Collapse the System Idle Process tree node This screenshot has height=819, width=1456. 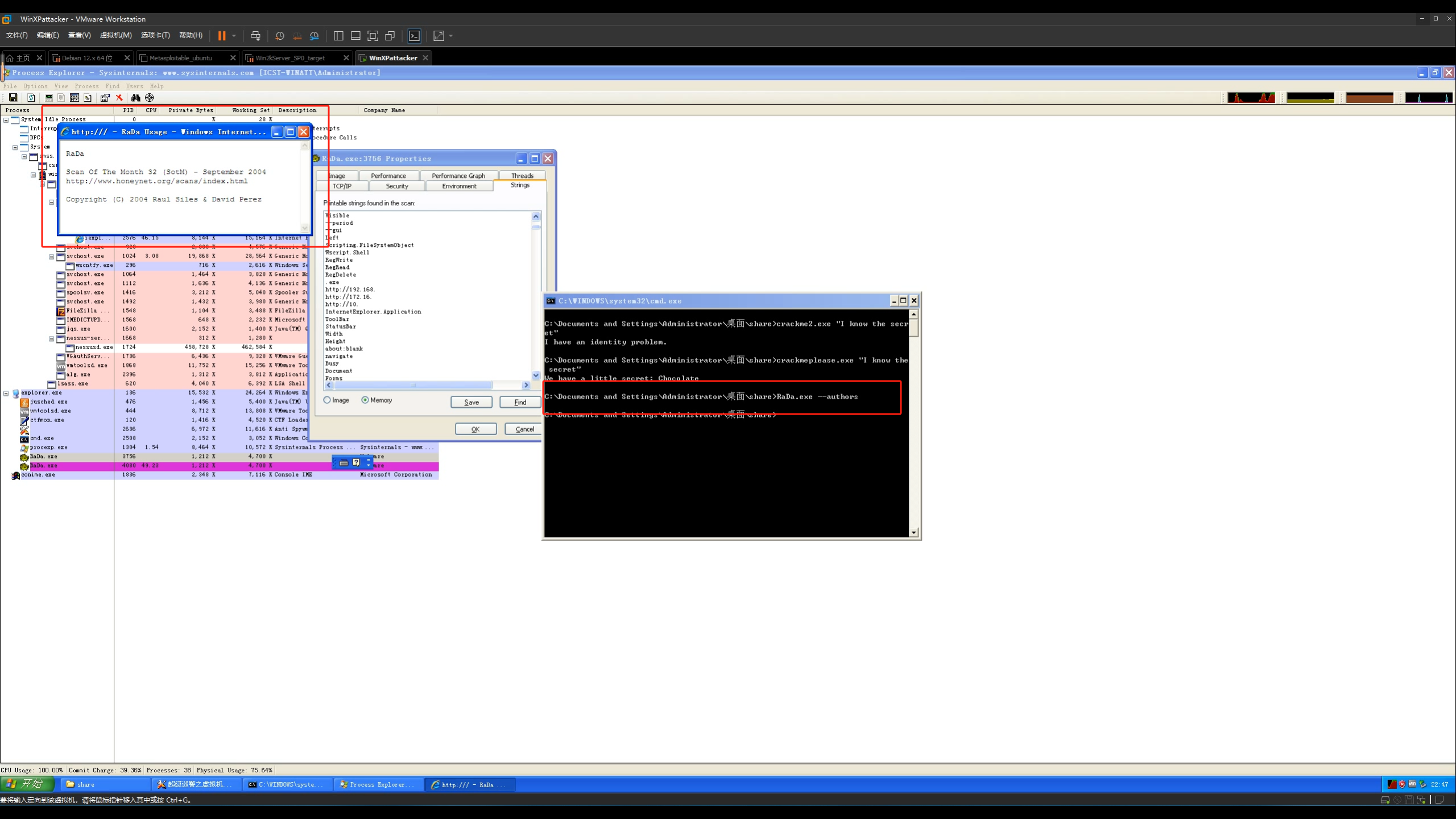coord(6,120)
